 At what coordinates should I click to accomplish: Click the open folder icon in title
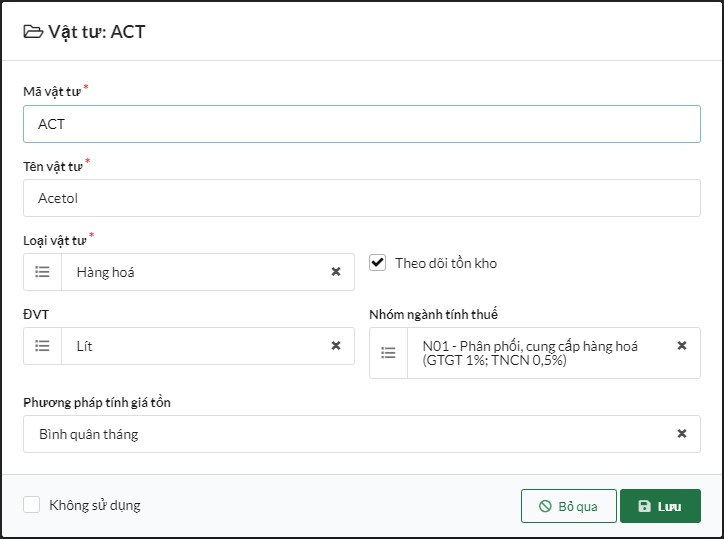(33, 32)
